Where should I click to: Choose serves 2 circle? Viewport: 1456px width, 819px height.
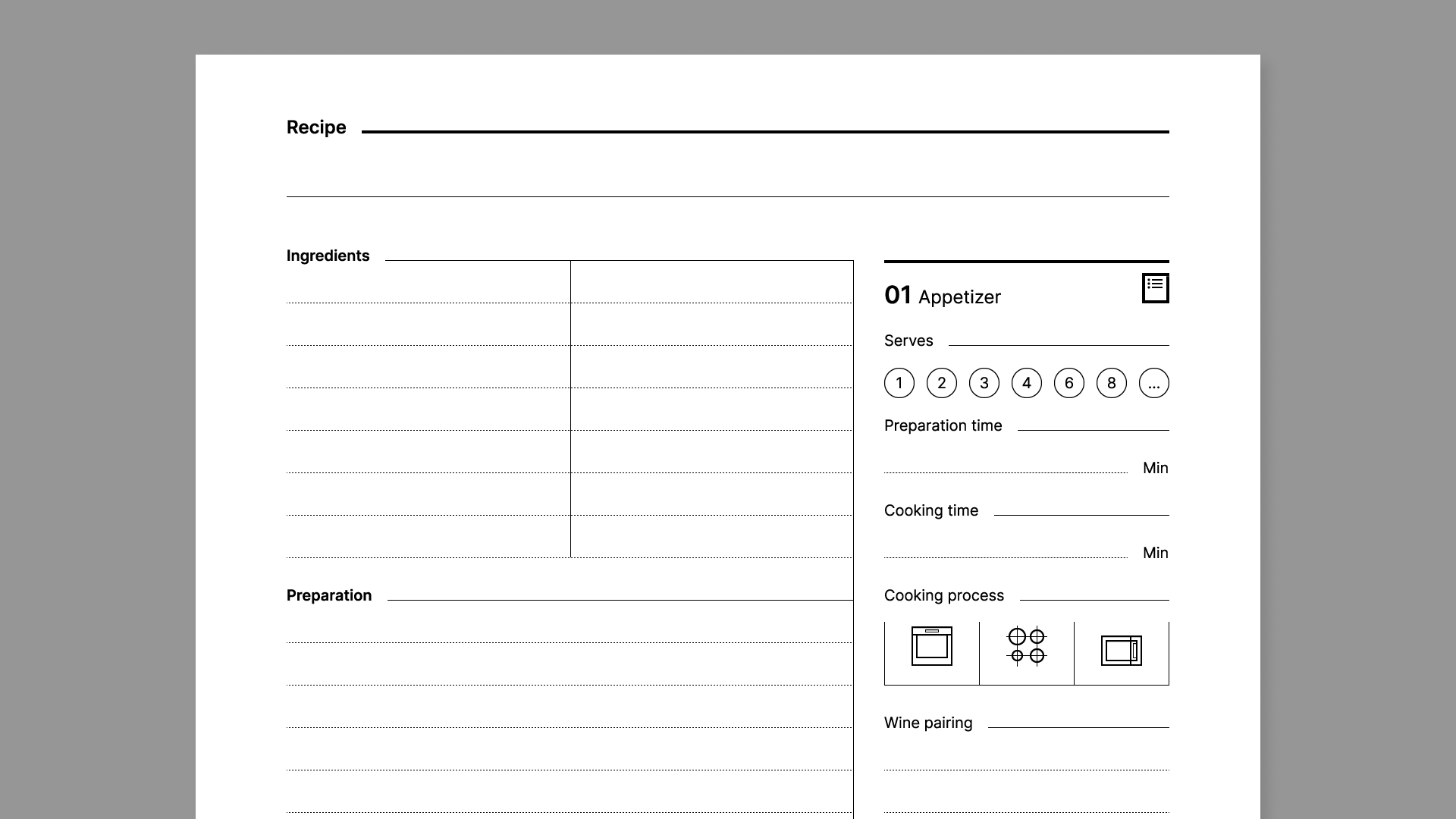tap(941, 383)
